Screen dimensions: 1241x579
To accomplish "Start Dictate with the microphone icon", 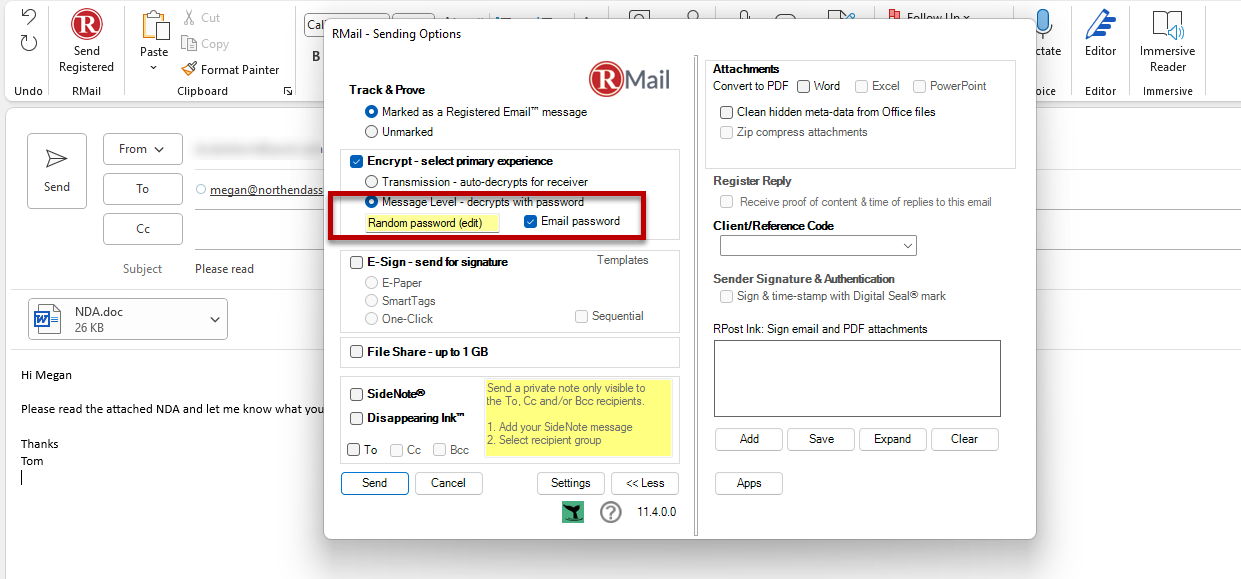I will click(1044, 24).
